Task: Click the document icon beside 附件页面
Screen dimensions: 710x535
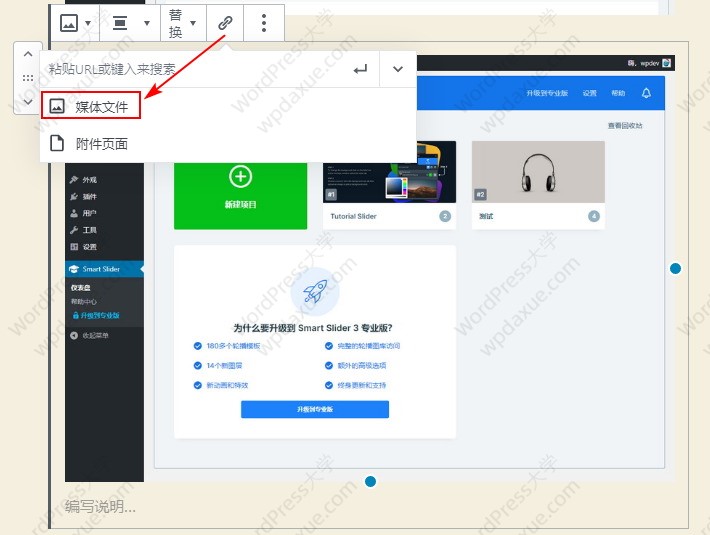Action: [x=57, y=143]
